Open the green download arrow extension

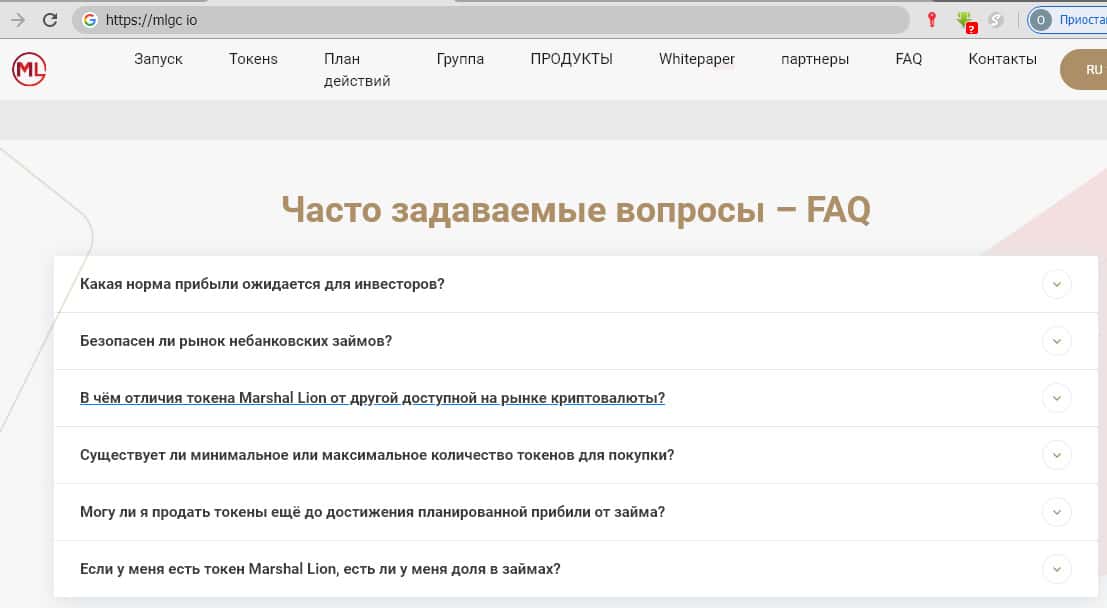(x=964, y=20)
